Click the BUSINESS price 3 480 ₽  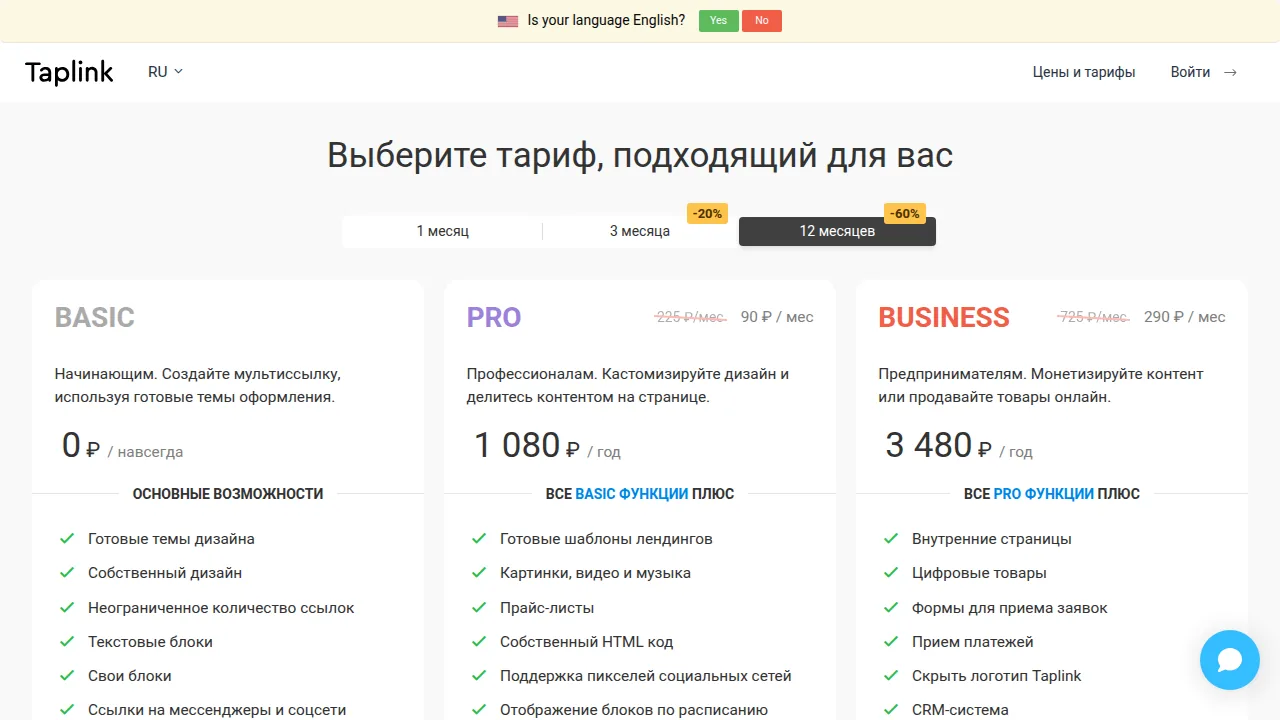[x=939, y=446]
